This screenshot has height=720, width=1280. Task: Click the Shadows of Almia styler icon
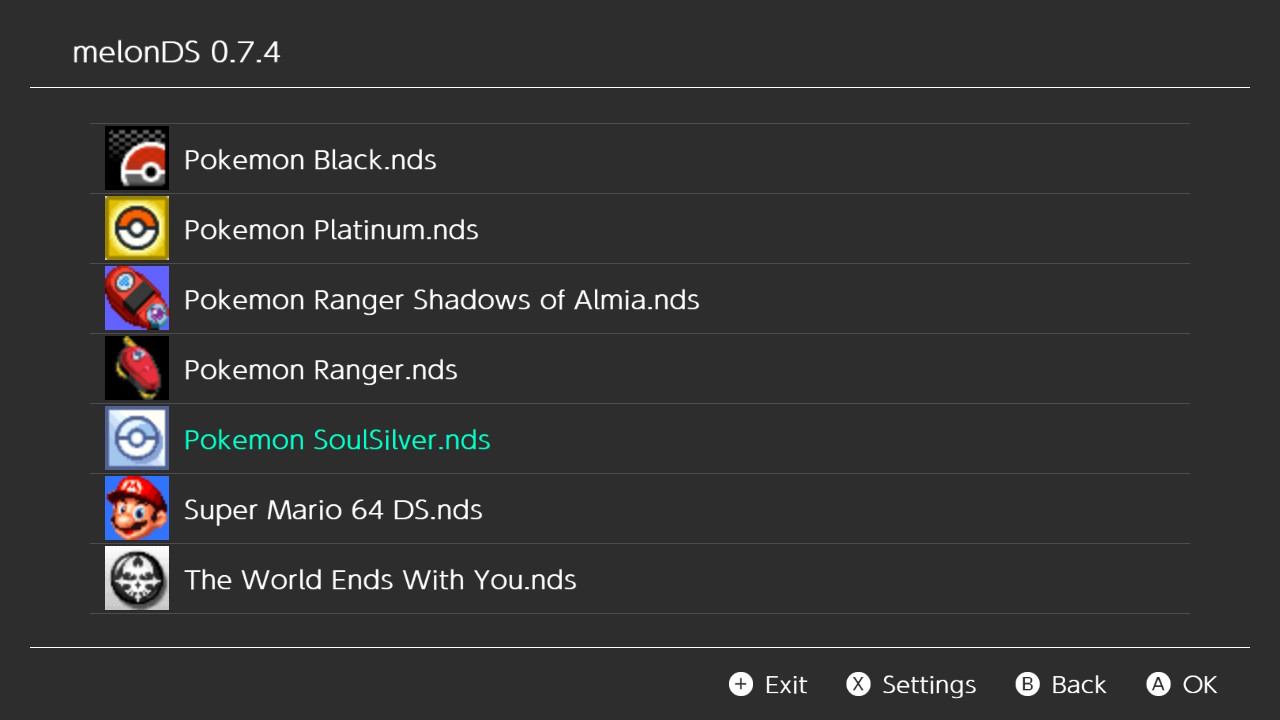[137, 299]
